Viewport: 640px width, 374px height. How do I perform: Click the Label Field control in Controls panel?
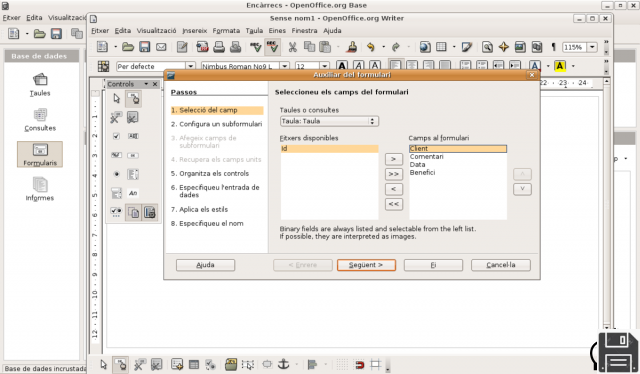click(133, 193)
